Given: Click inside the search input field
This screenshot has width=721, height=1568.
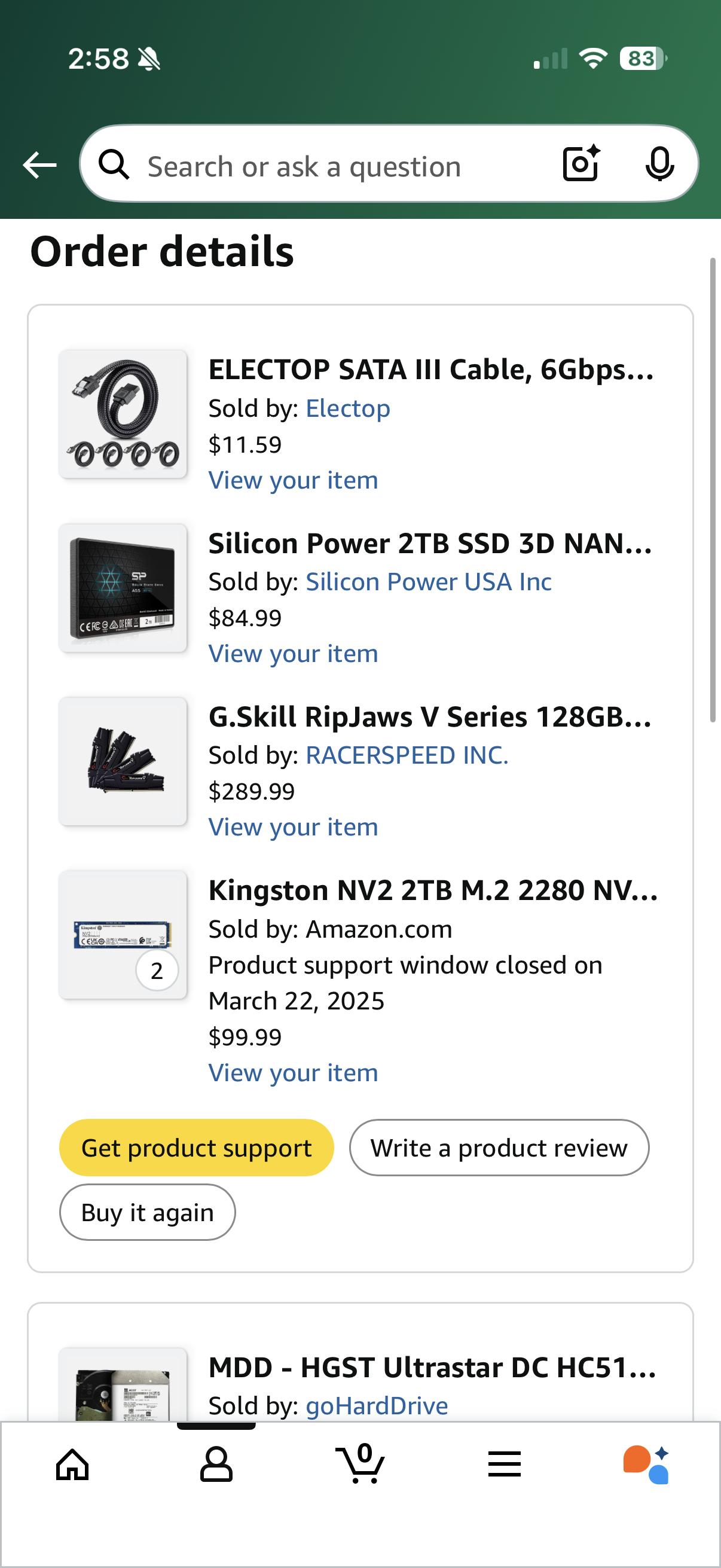Looking at the screenshot, I should click(341, 166).
